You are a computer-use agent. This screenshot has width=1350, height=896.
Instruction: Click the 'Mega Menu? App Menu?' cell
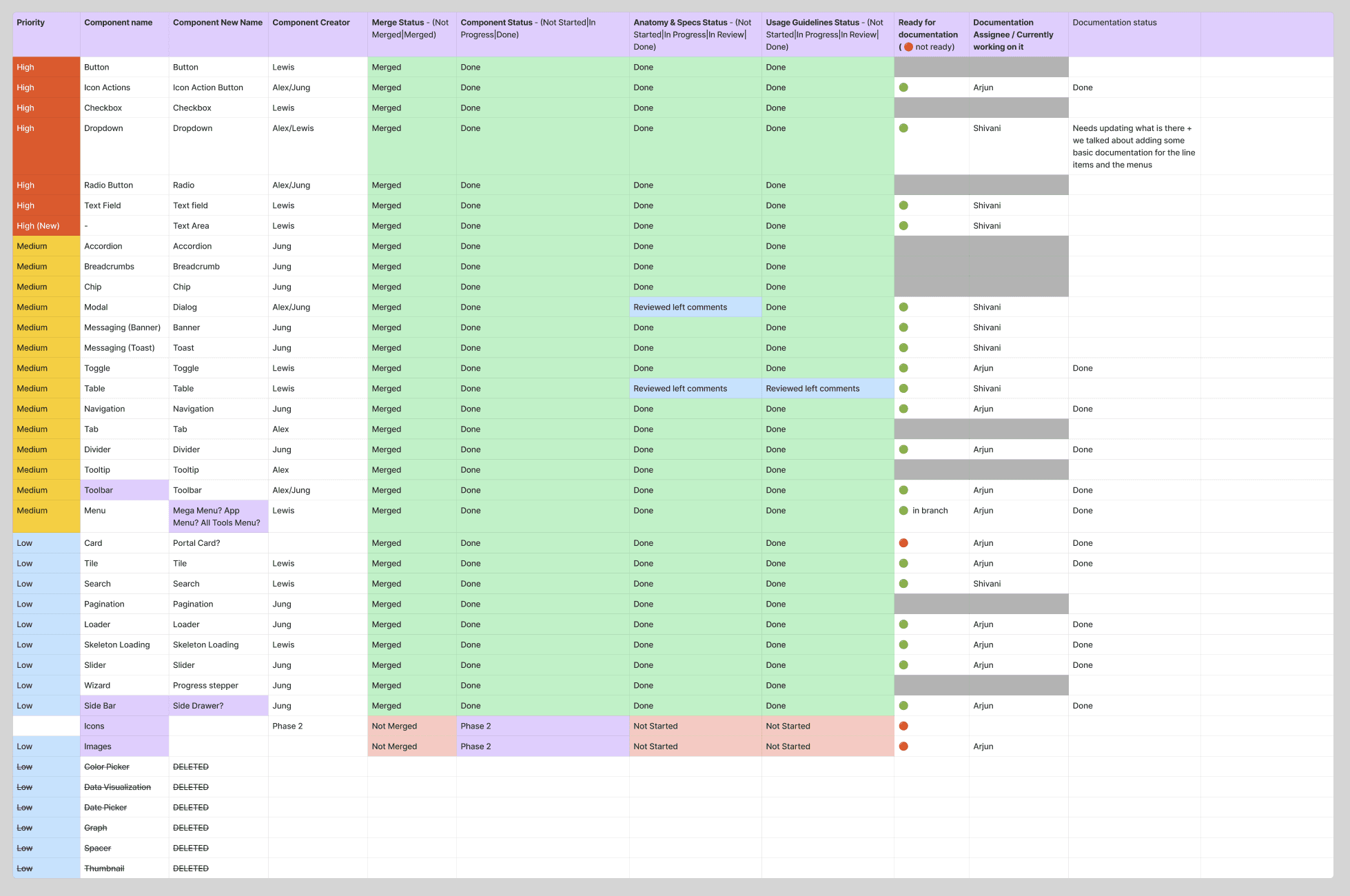(x=216, y=516)
